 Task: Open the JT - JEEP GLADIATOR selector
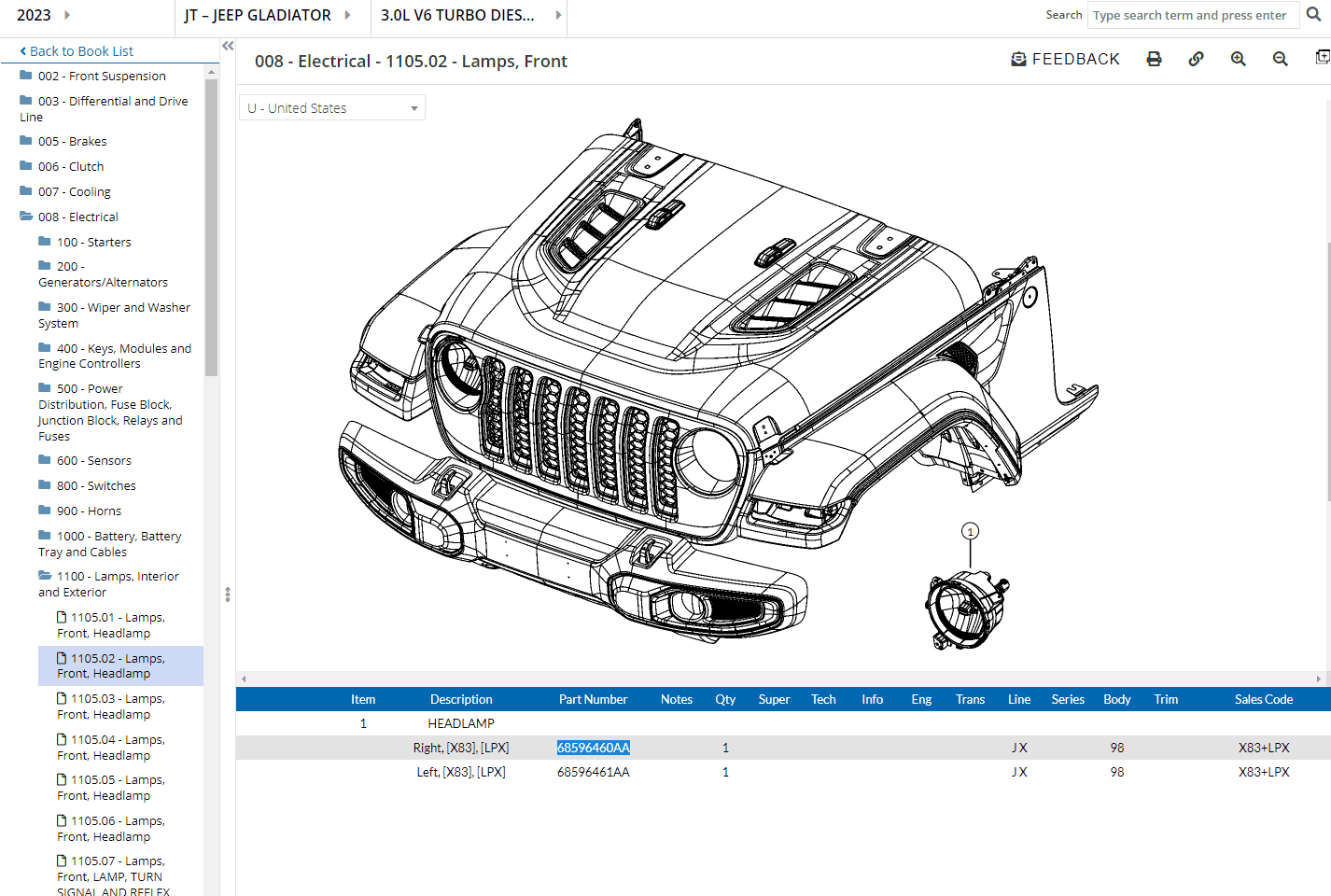268,15
